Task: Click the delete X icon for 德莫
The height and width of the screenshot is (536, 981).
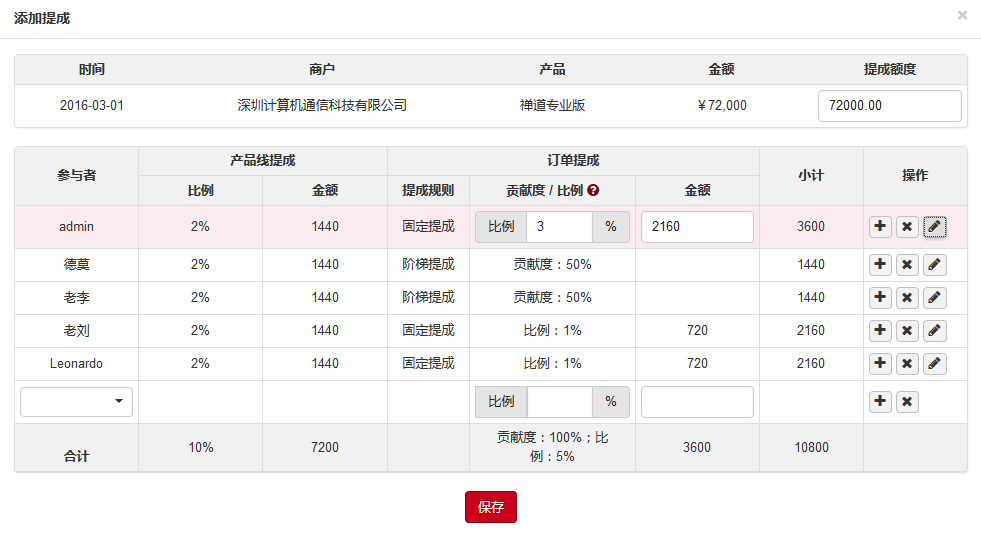Action: pyautogui.click(x=907, y=265)
